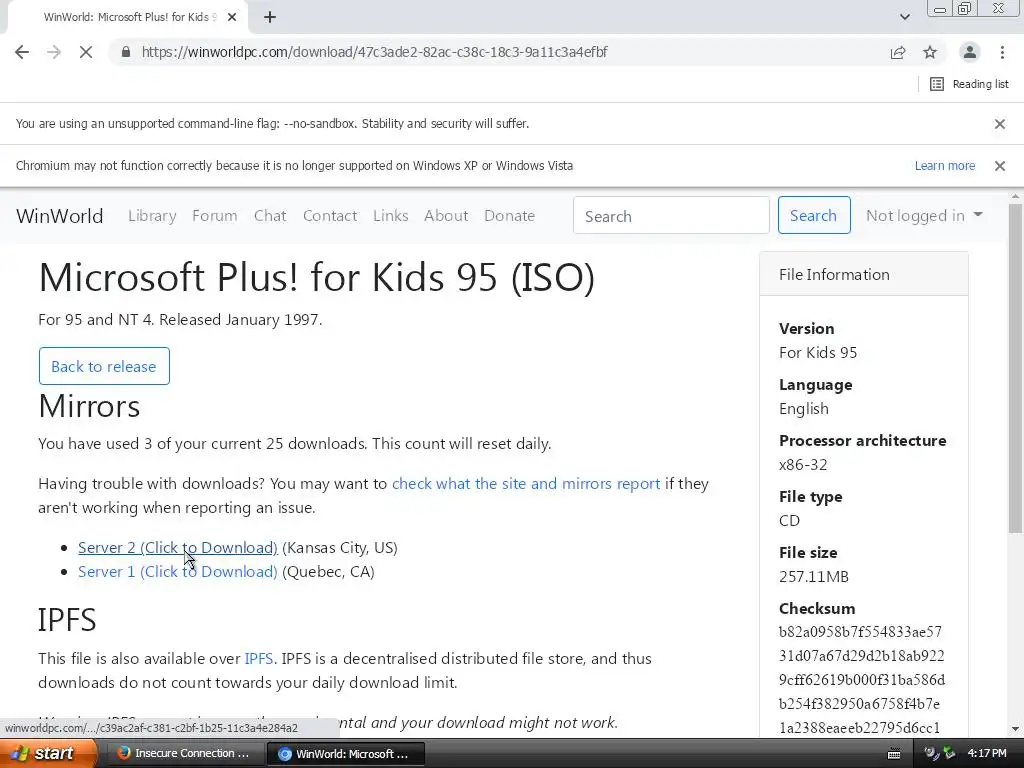The height and width of the screenshot is (768, 1024).
Task: Click Learn more about unsupported Windows
Action: (944, 166)
